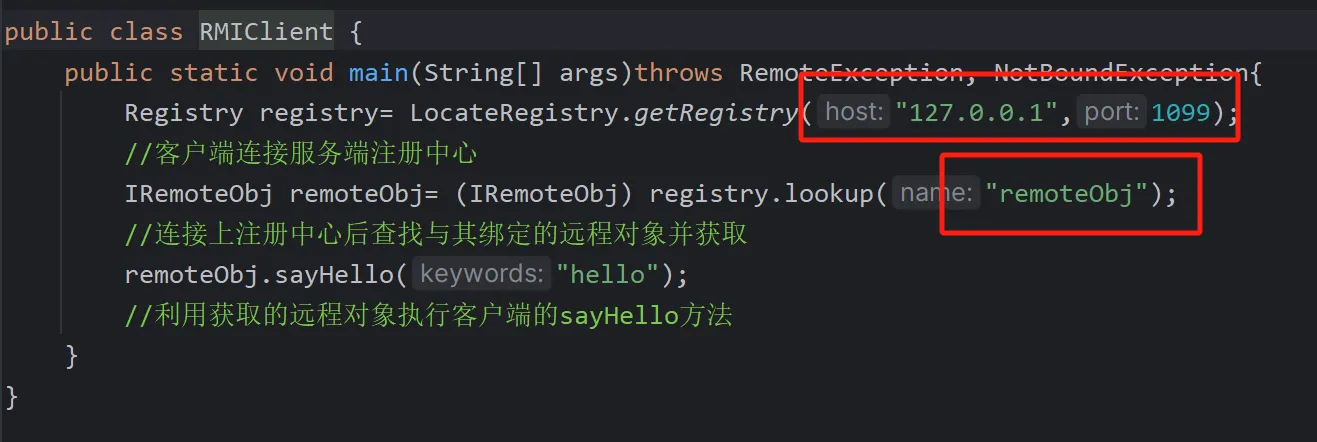Click the getRegistry method call
Image resolution: width=1317 pixels, height=442 pixels.
click(x=716, y=113)
